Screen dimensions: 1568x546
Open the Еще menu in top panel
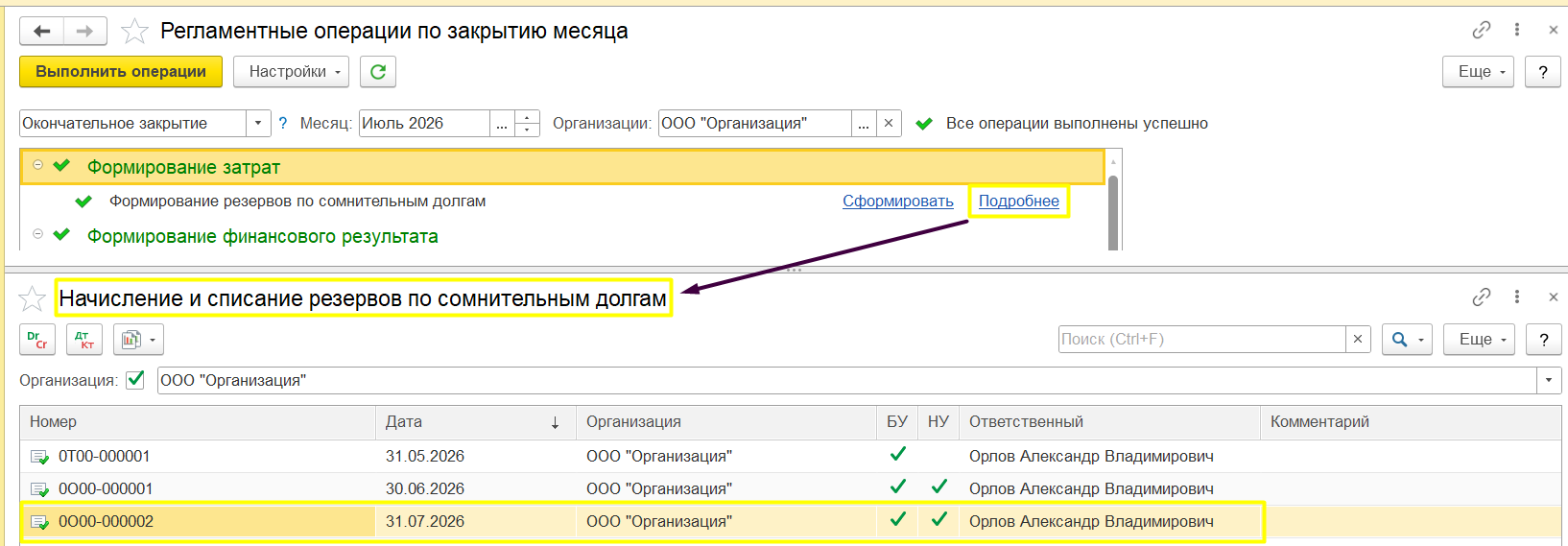(x=1478, y=72)
